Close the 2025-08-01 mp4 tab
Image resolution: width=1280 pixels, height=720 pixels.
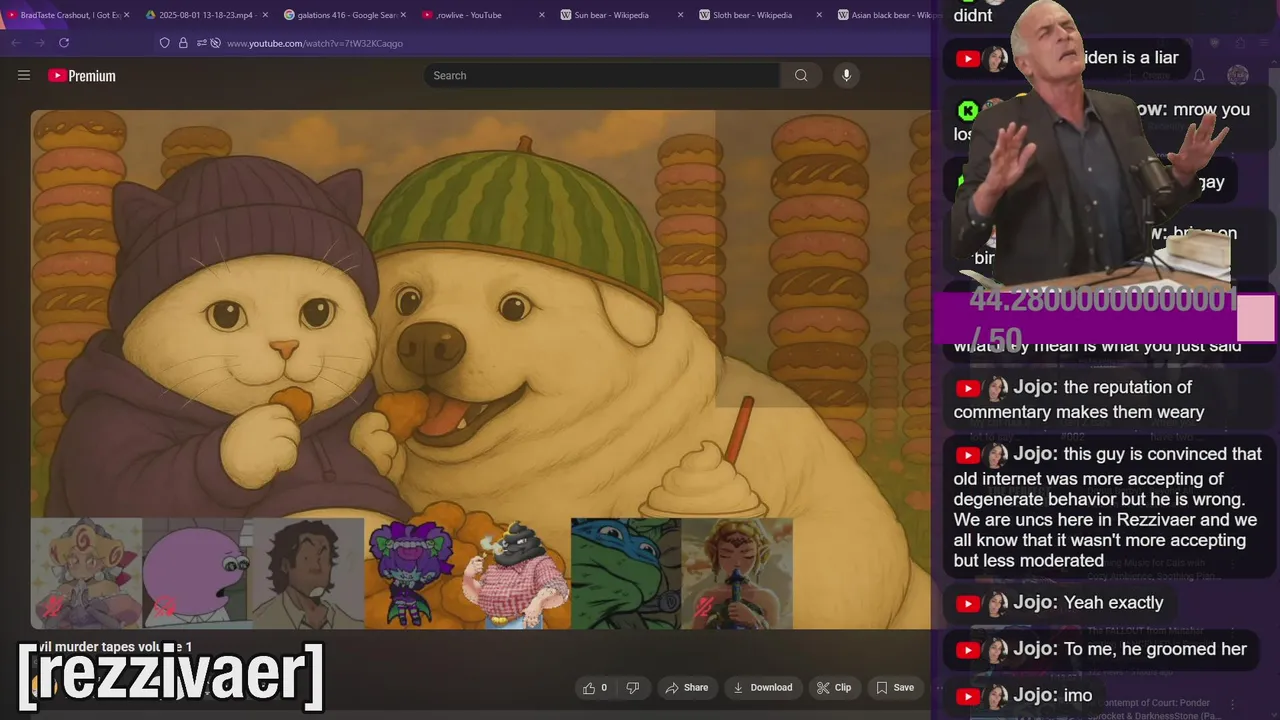[x=265, y=15]
